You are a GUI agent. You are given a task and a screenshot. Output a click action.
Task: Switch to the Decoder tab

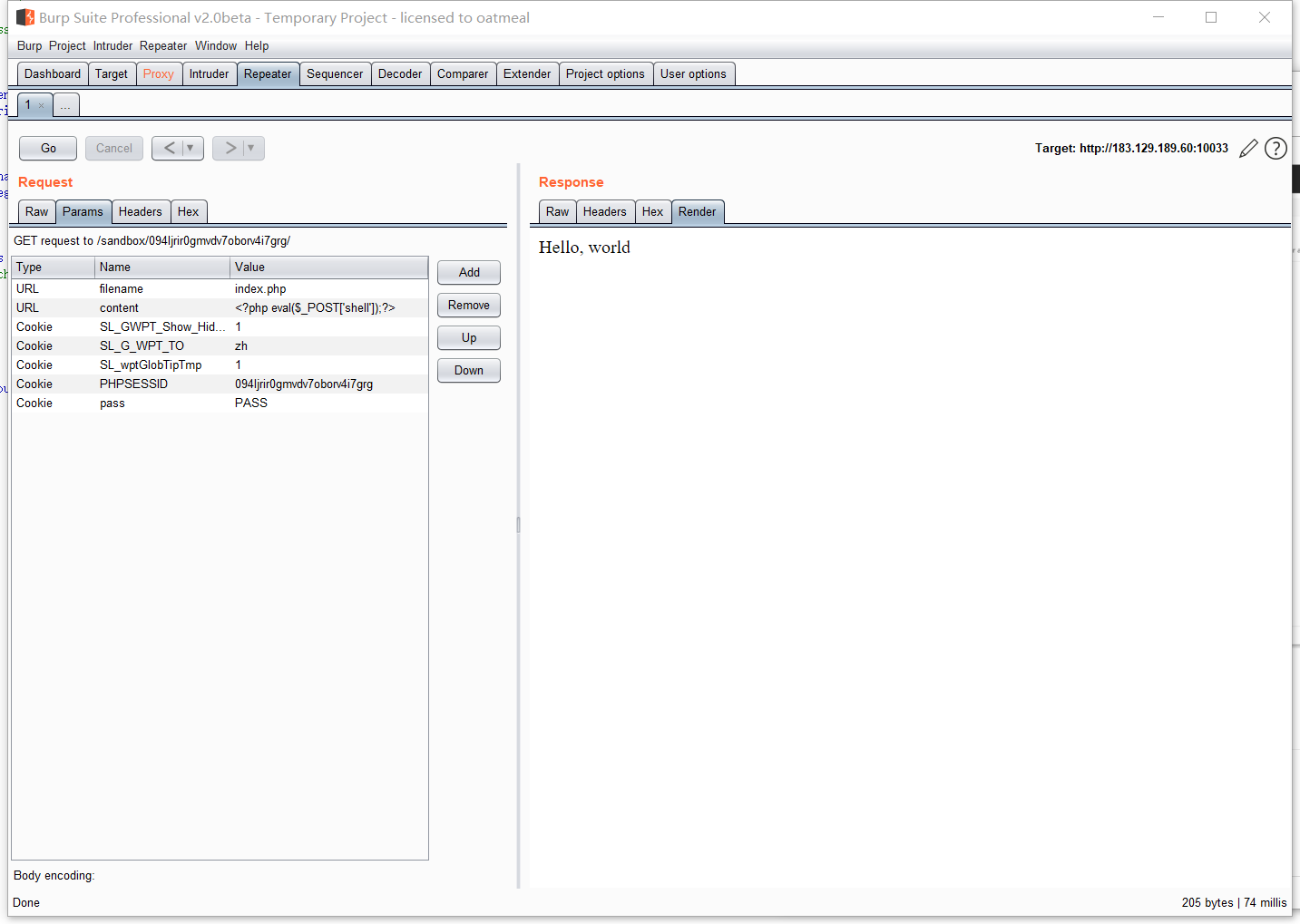pos(400,74)
